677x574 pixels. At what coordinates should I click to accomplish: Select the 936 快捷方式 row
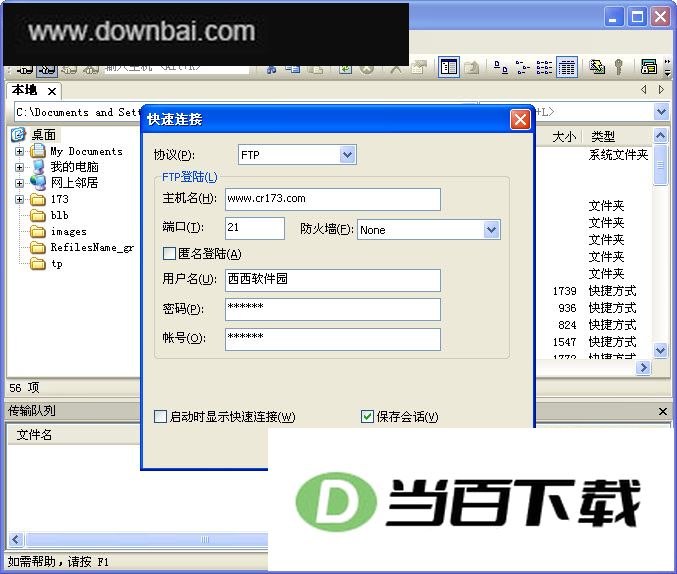[x=594, y=308]
